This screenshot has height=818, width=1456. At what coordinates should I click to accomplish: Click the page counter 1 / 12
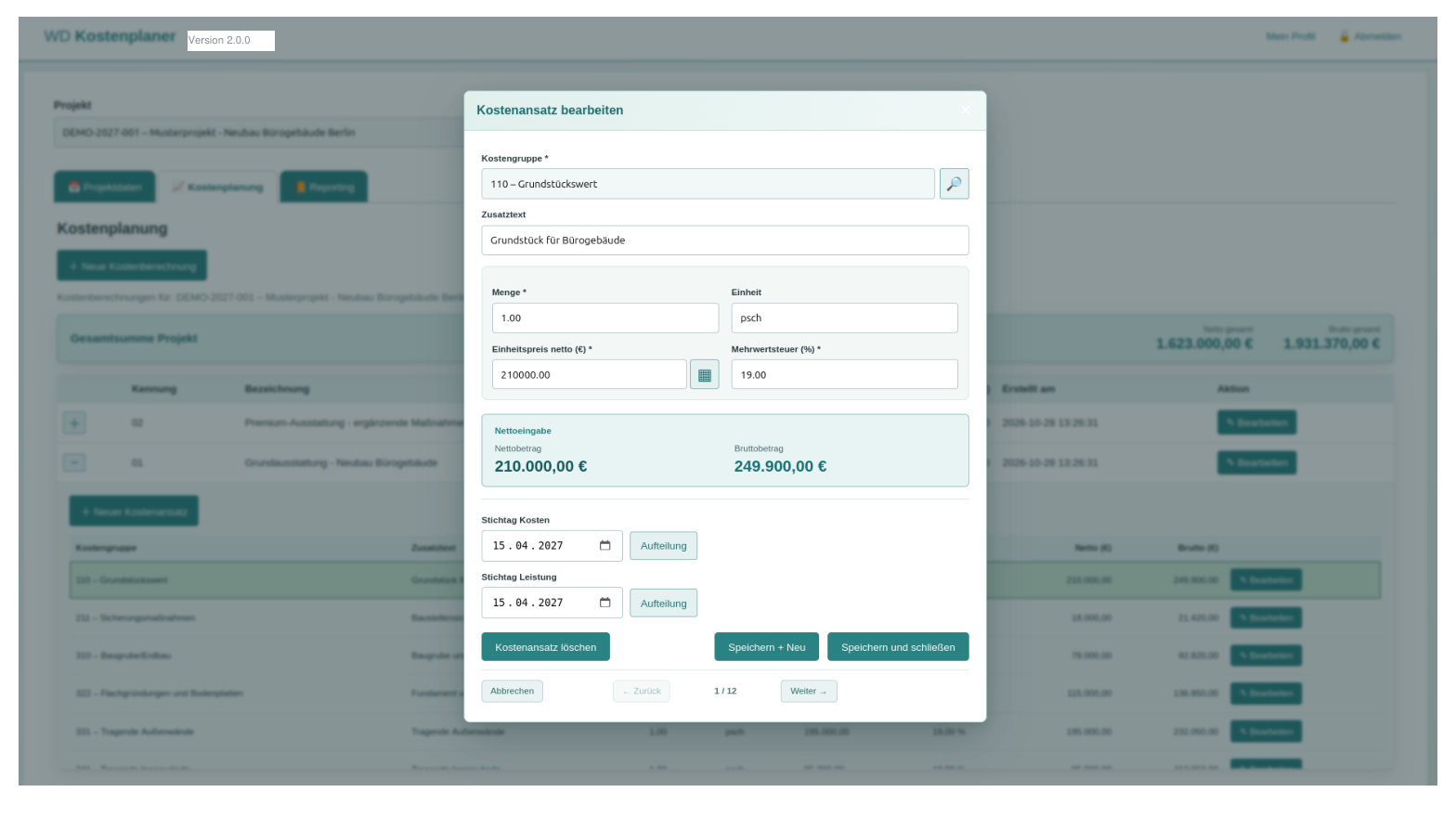(x=725, y=691)
